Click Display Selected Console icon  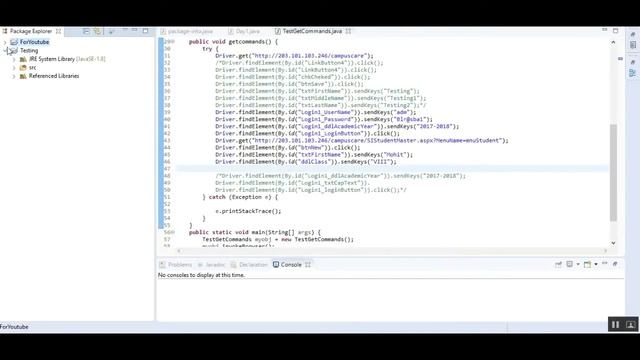coord(570,264)
